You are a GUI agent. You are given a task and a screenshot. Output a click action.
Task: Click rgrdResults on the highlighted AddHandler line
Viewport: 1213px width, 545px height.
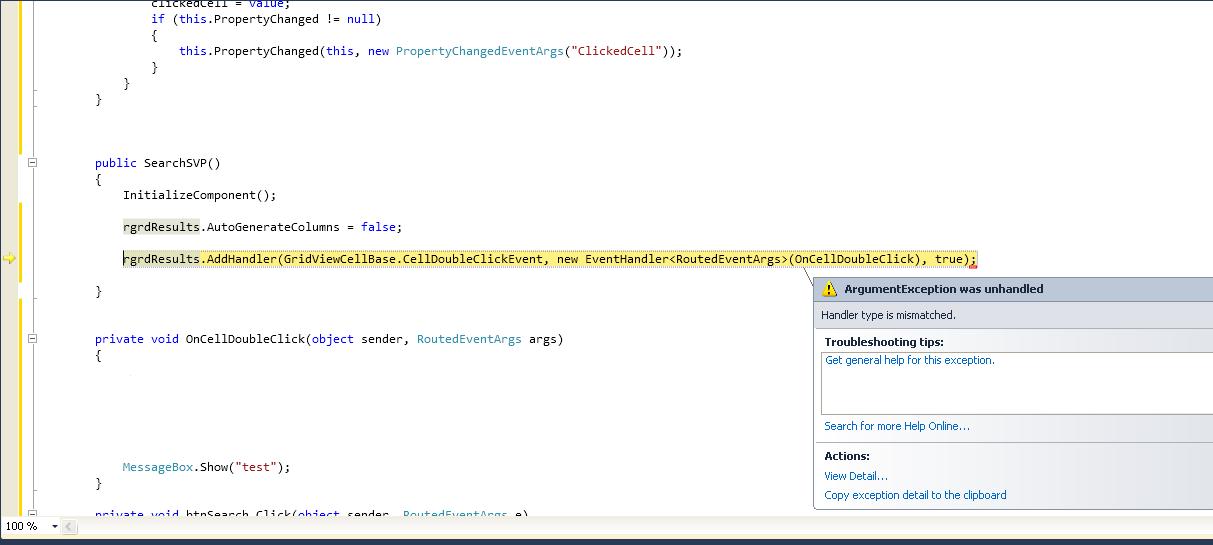click(161, 259)
